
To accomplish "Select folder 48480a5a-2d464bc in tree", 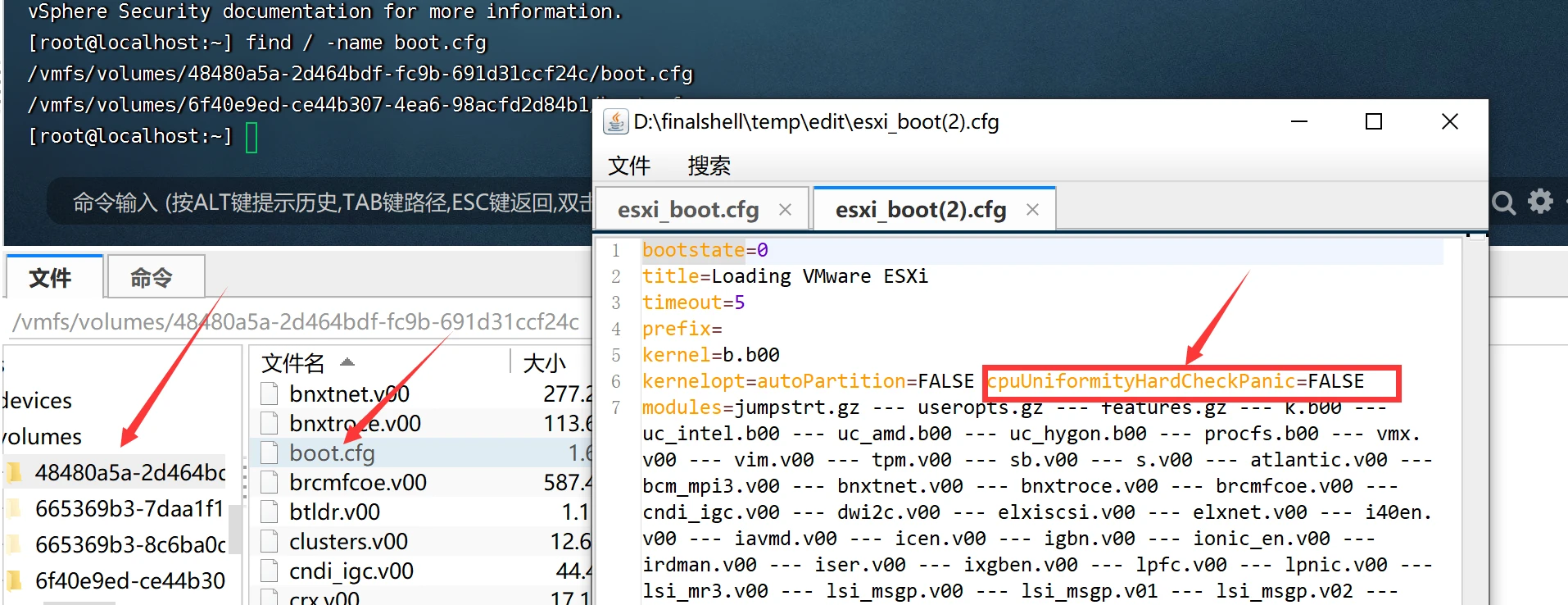I will coord(130,472).
